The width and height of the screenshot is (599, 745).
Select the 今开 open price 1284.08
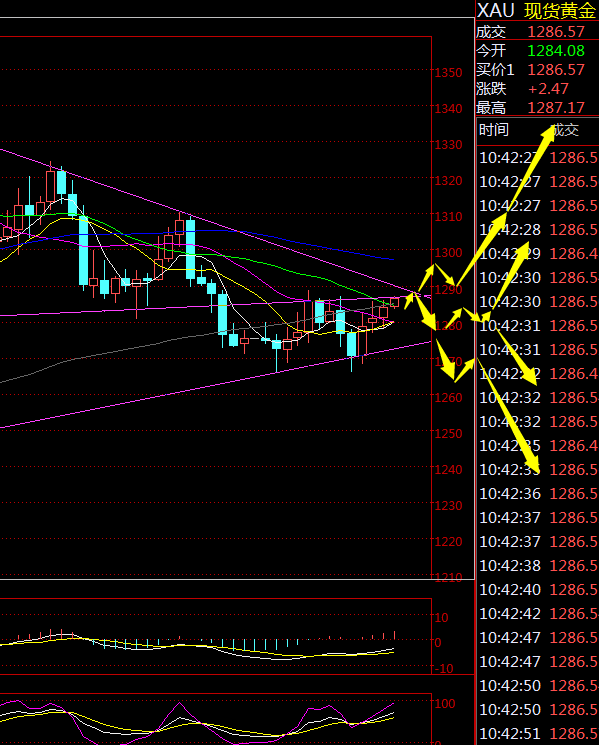coord(556,51)
